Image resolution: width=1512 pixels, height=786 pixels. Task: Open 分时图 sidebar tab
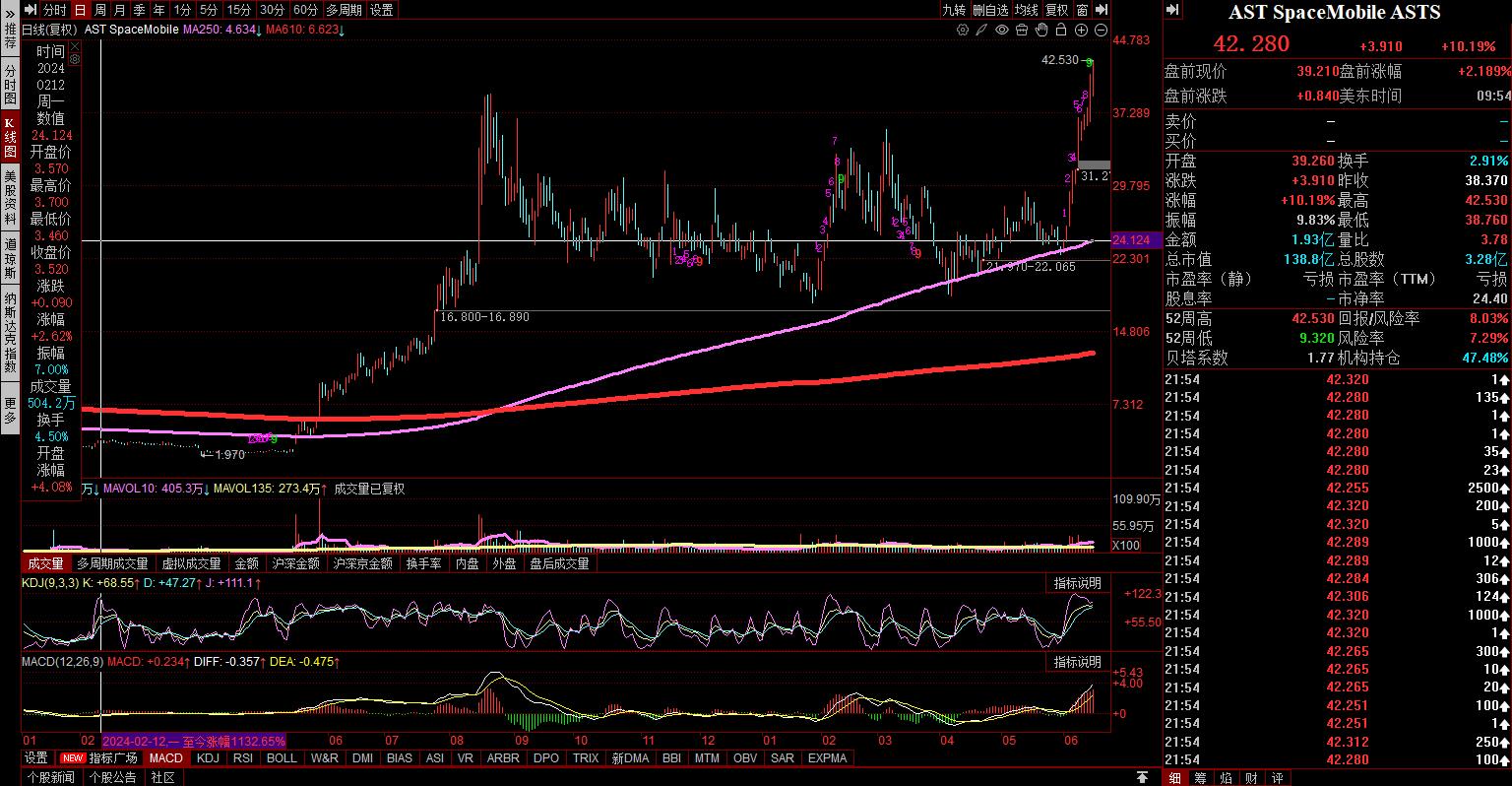[x=9, y=85]
